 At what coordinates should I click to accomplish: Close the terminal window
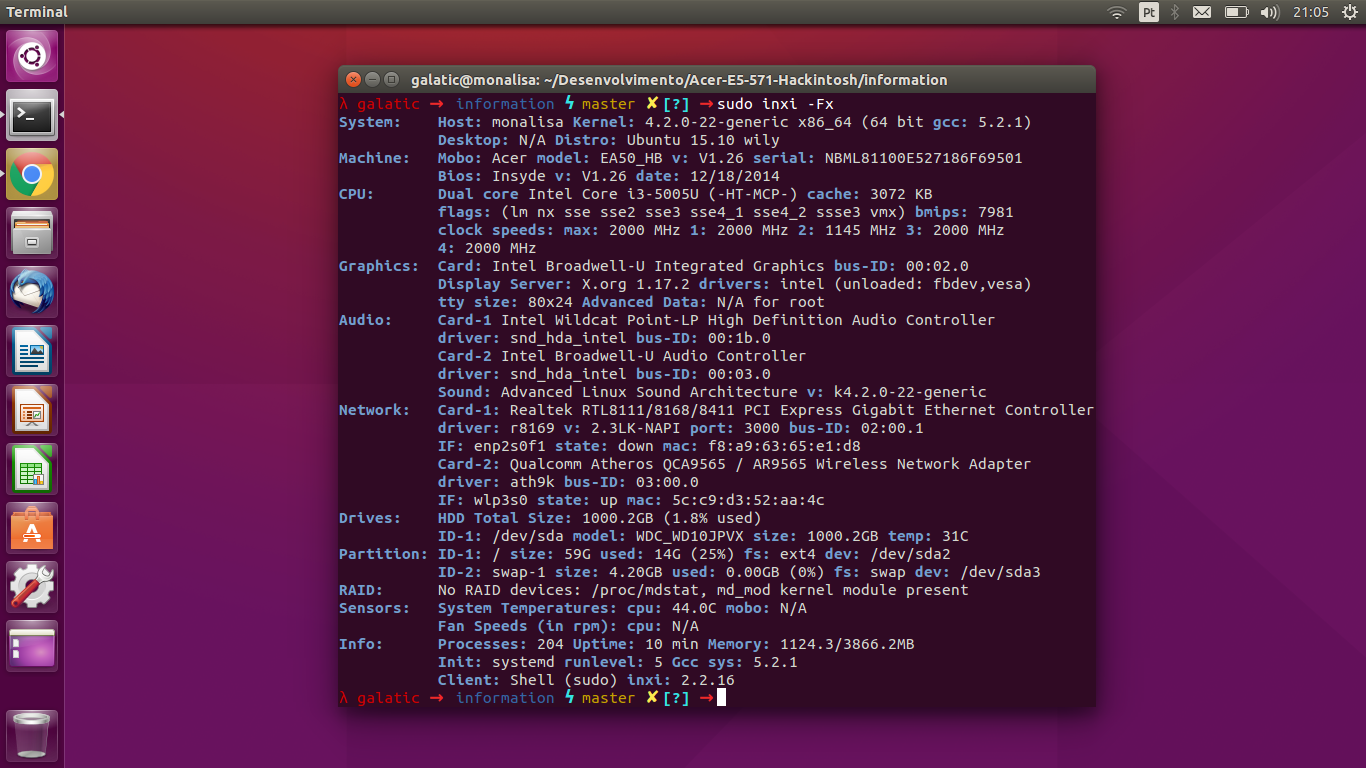click(x=353, y=80)
